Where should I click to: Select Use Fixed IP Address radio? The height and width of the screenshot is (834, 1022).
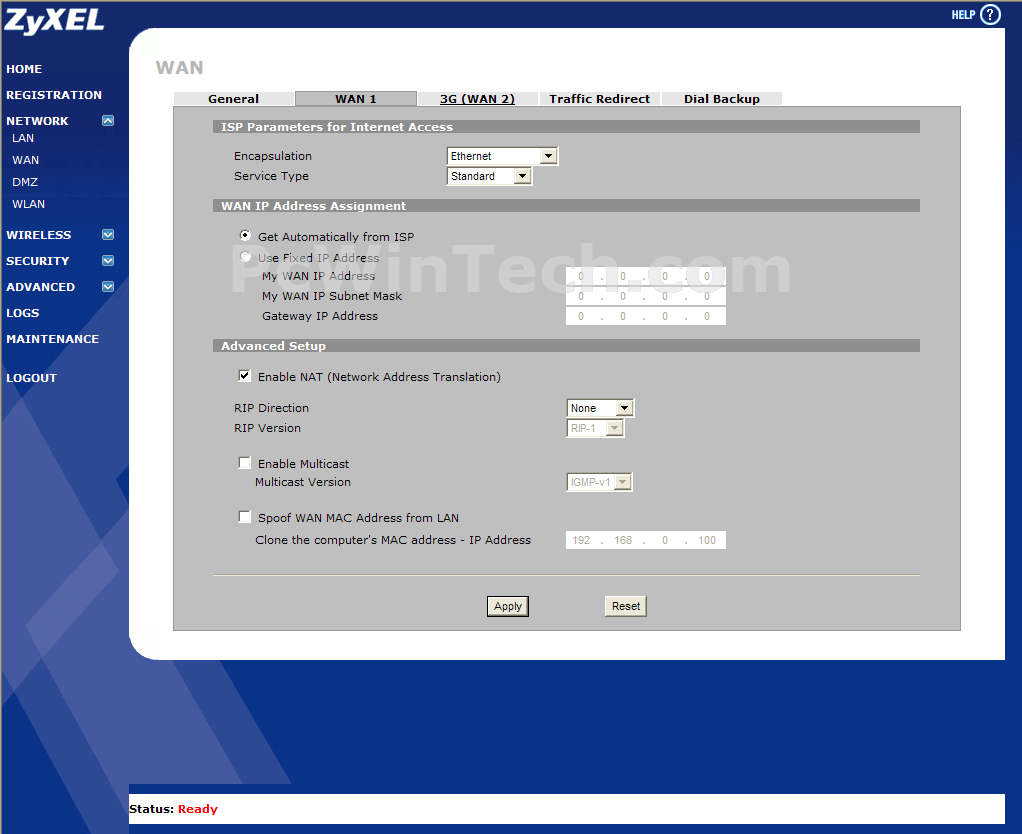(245, 257)
